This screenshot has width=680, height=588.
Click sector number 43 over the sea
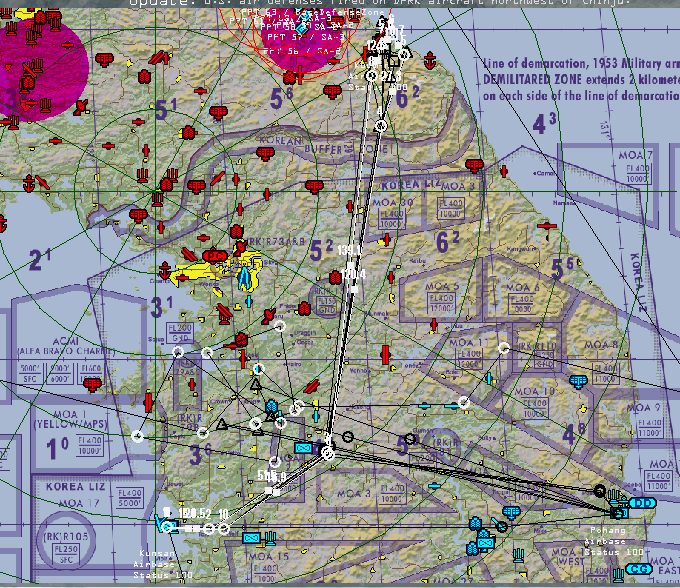coord(544,124)
